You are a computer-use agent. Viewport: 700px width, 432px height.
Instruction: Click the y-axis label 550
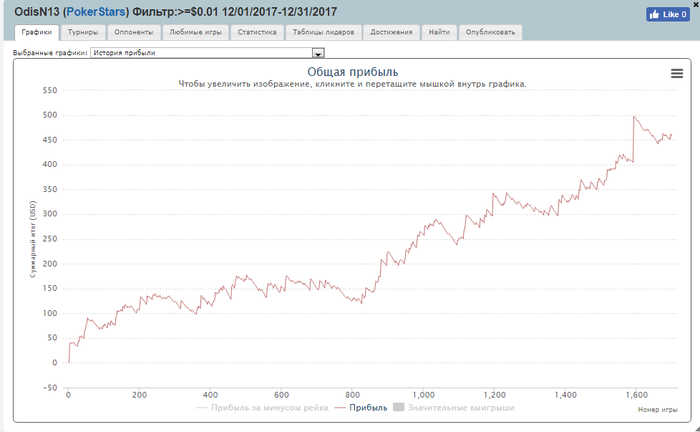point(50,91)
